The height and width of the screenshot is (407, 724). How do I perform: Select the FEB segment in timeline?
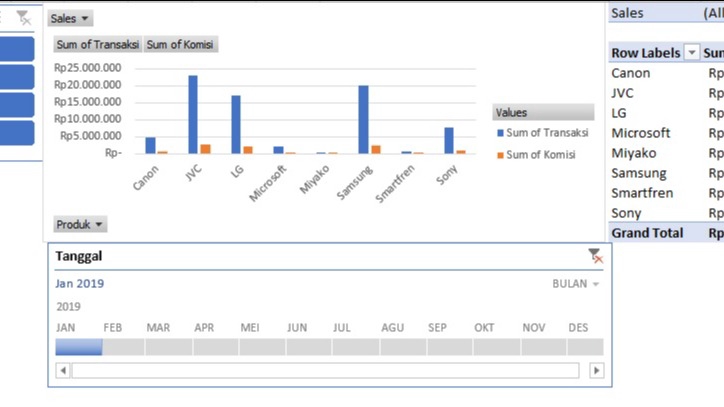pyautogui.click(x=123, y=347)
